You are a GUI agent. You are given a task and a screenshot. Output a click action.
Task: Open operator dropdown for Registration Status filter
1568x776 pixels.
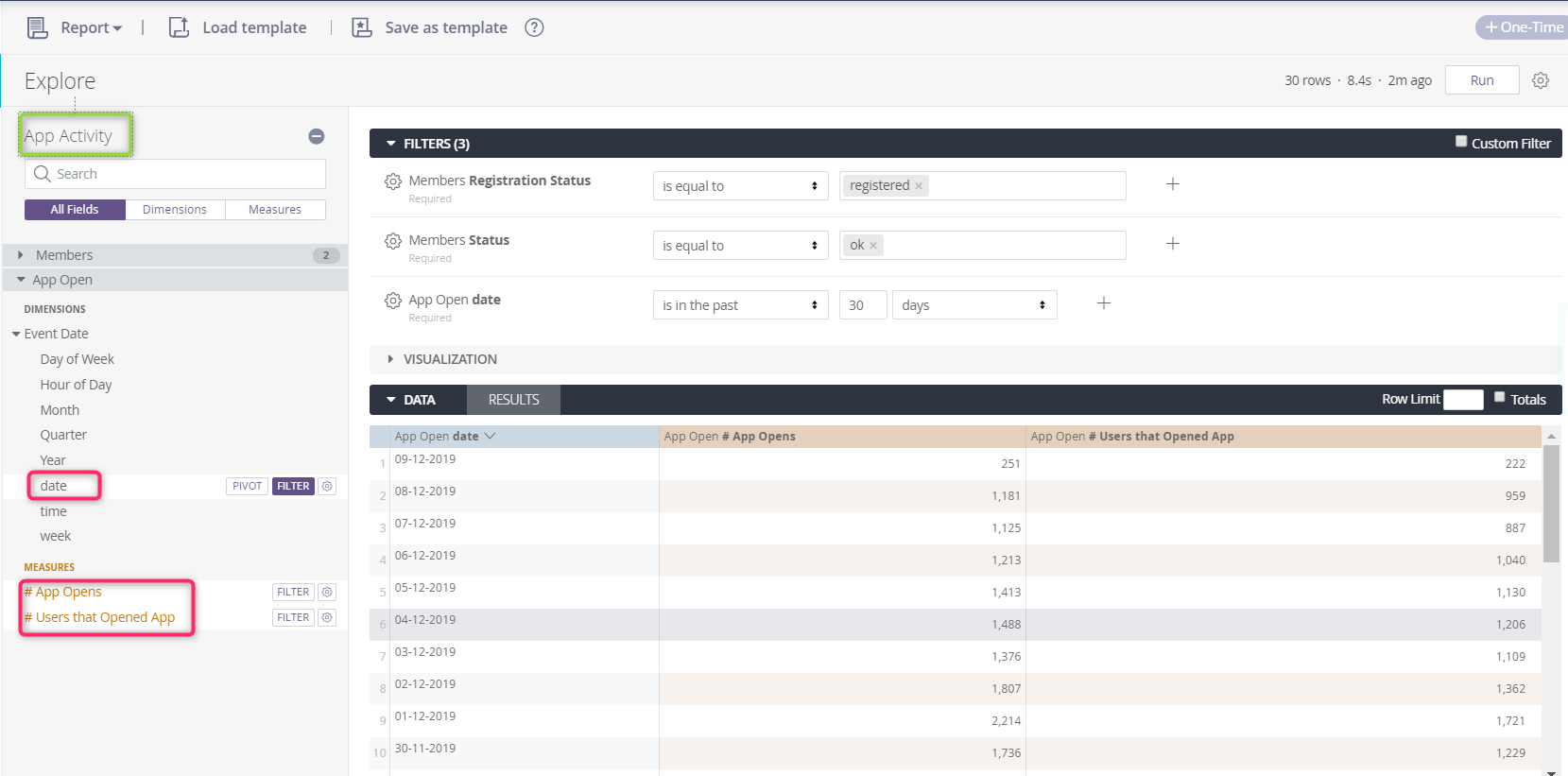(x=740, y=186)
